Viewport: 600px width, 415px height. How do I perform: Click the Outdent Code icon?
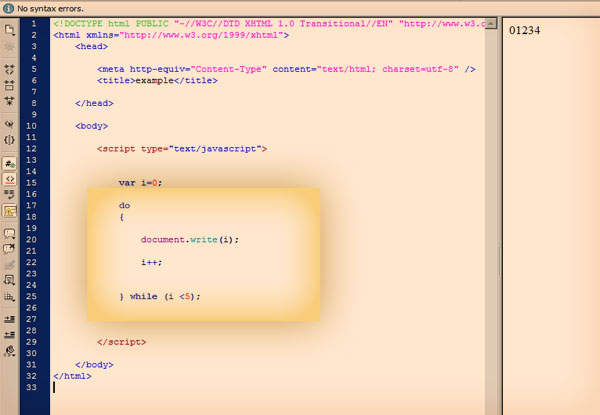[9, 335]
